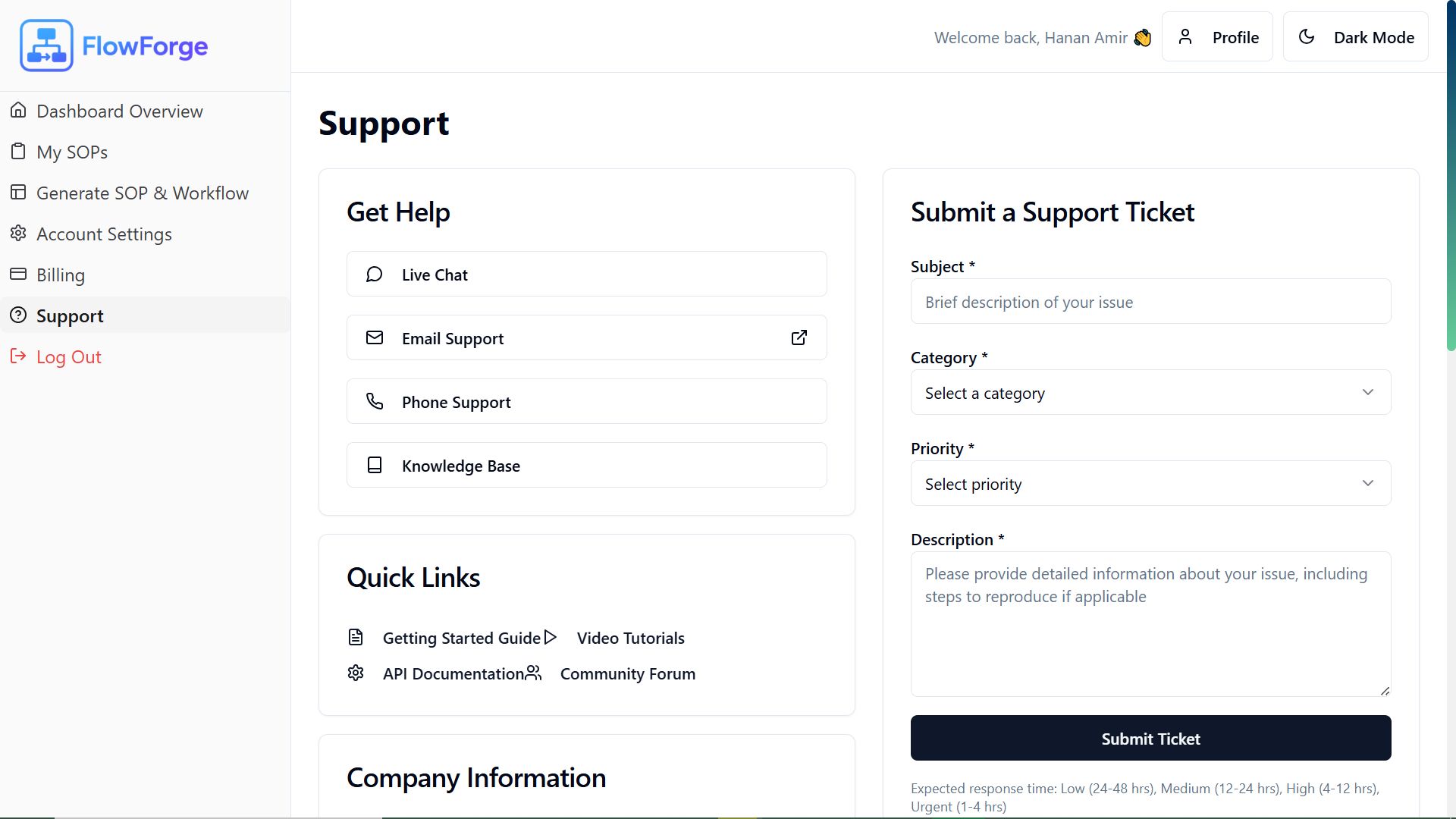Click the Phone Support handset icon
Screen dimensions: 1456x819
[375, 401]
